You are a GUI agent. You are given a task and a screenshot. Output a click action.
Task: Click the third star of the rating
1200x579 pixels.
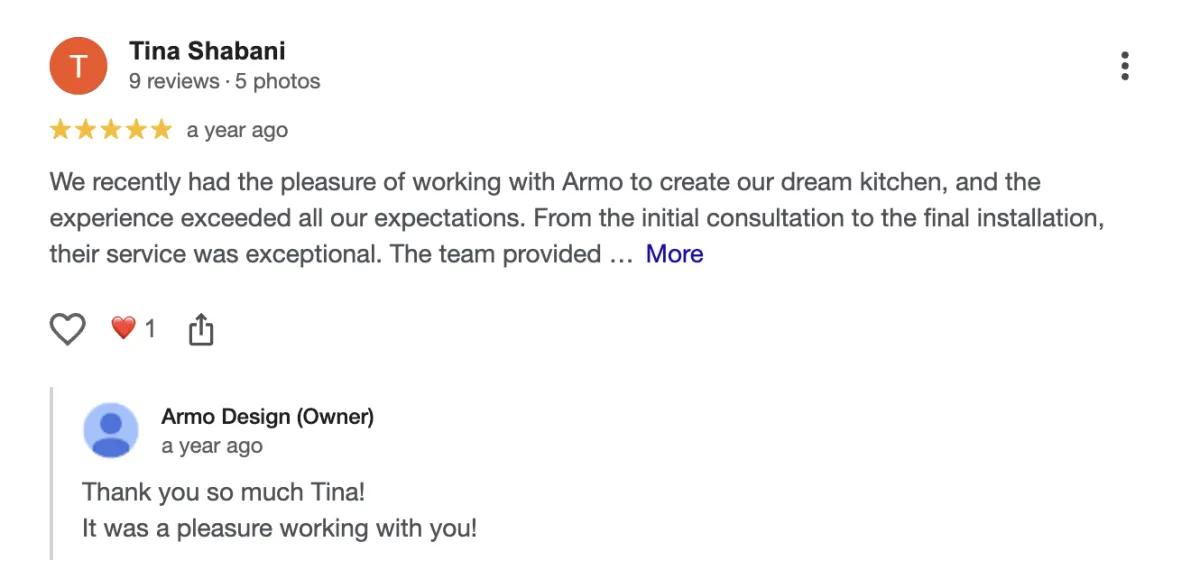[110, 130]
